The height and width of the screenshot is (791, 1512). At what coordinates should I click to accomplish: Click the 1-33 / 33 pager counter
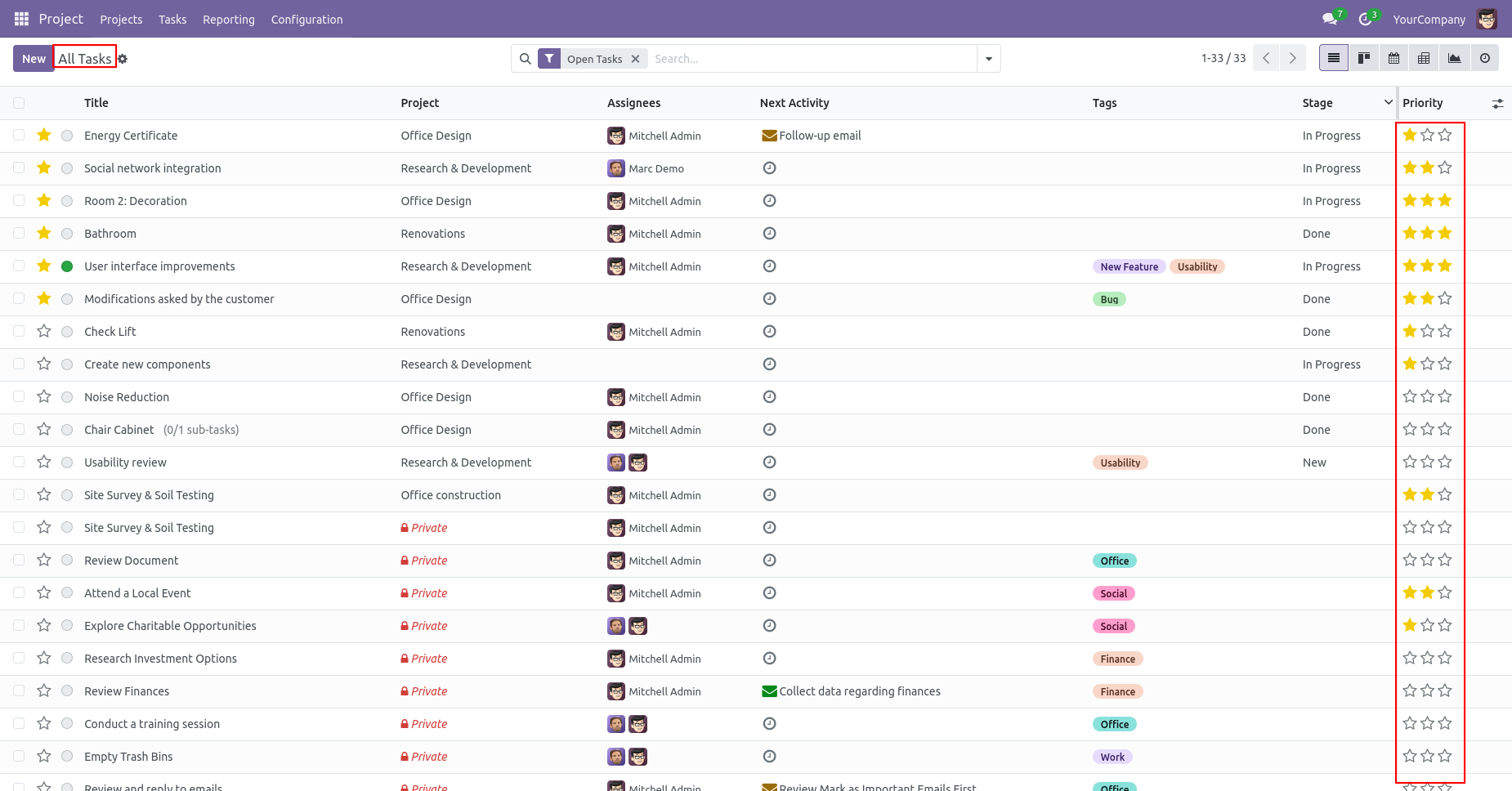[1223, 58]
